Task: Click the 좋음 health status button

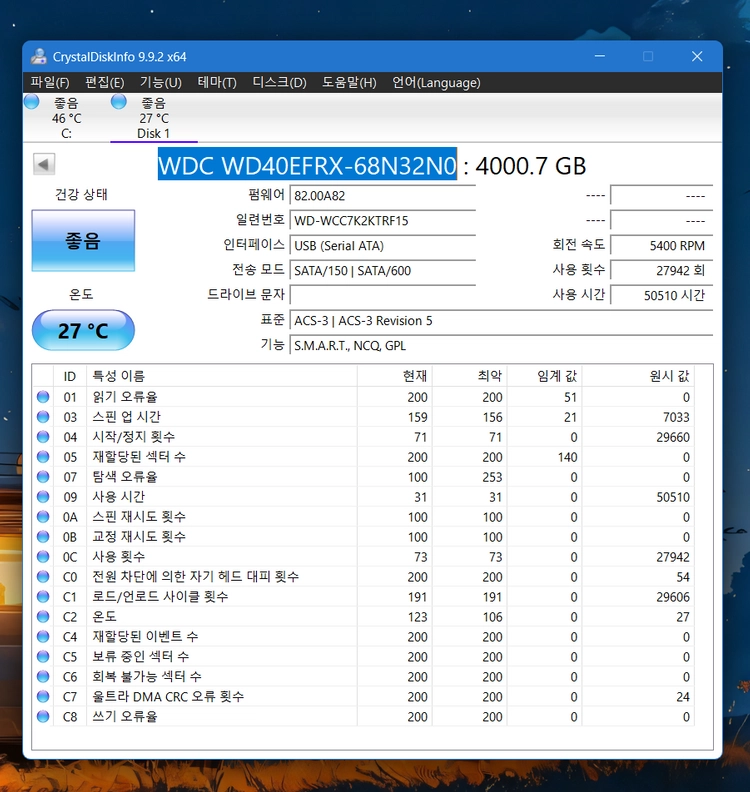Action: click(x=83, y=240)
